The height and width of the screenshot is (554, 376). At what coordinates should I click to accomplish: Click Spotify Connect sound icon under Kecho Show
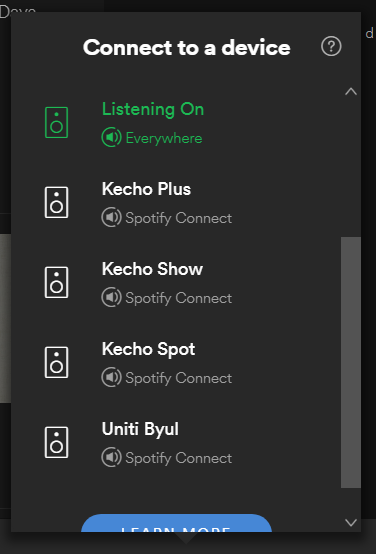(x=112, y=297)
